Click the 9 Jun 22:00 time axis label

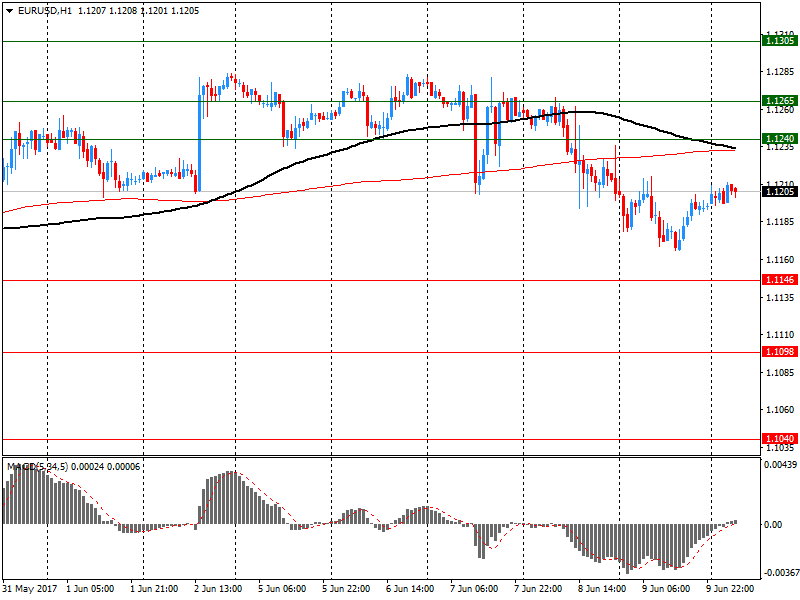pyautogui.click(x=730, y=589)
